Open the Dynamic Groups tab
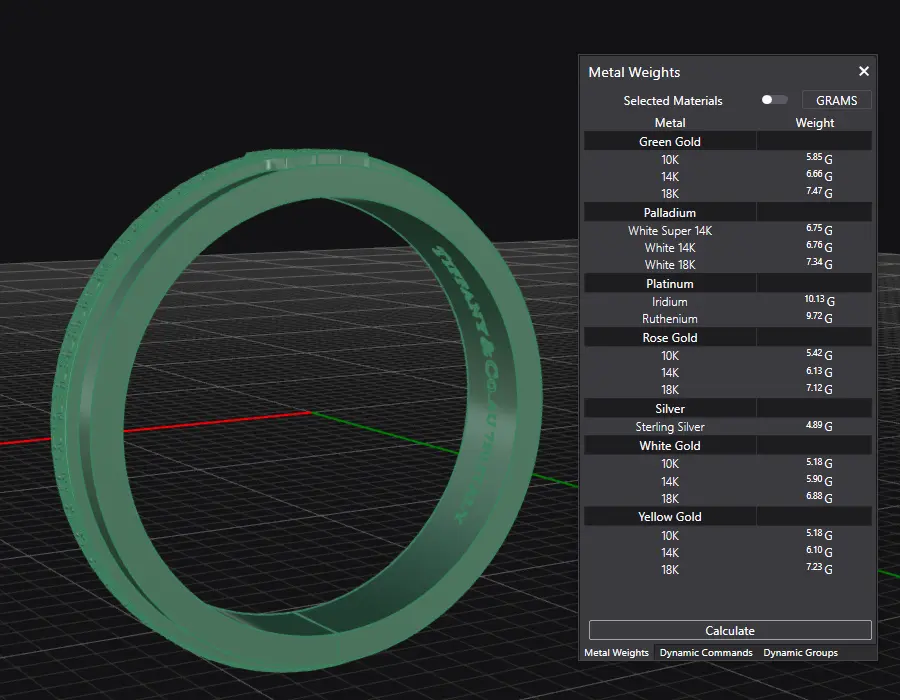 [800, 652]
